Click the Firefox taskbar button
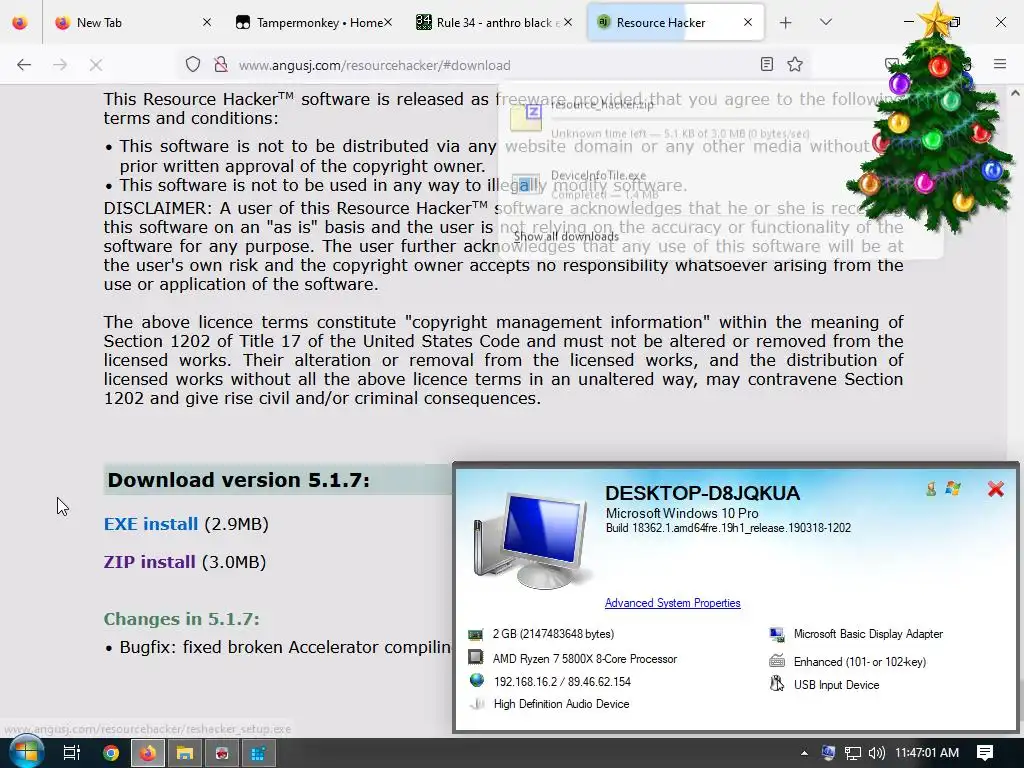The image size is (1024, 768). click(x=148, y=753)
